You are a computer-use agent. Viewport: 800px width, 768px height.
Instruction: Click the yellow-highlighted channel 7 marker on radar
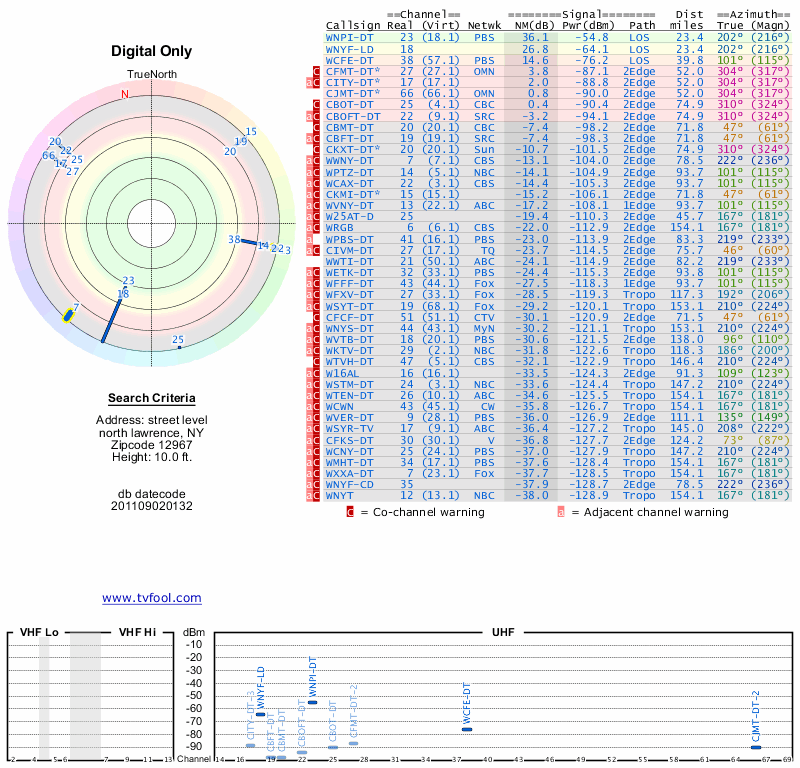[68, 315]
